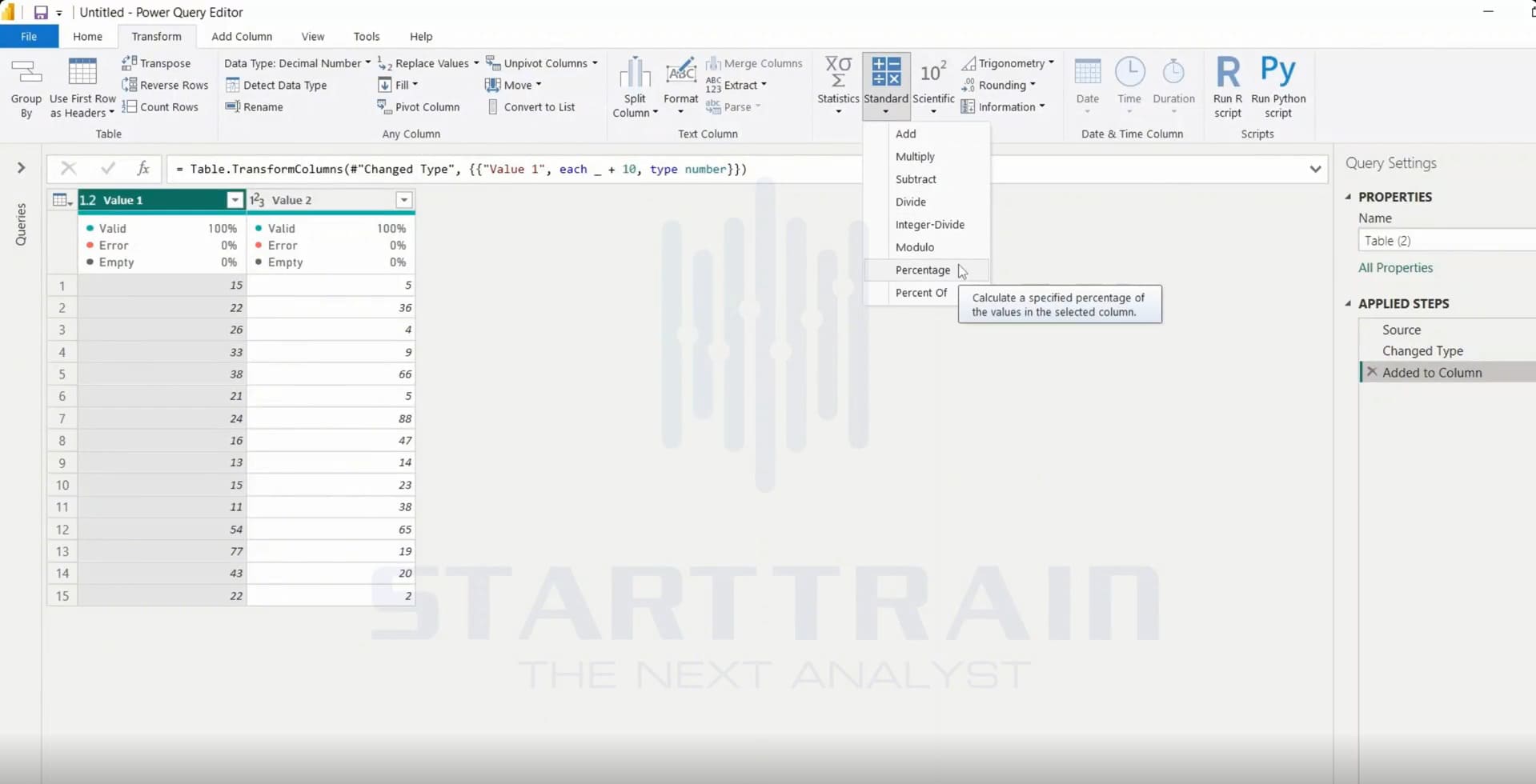
Task: Click the table icon in grid corner
Action: [x=62, y=200]
